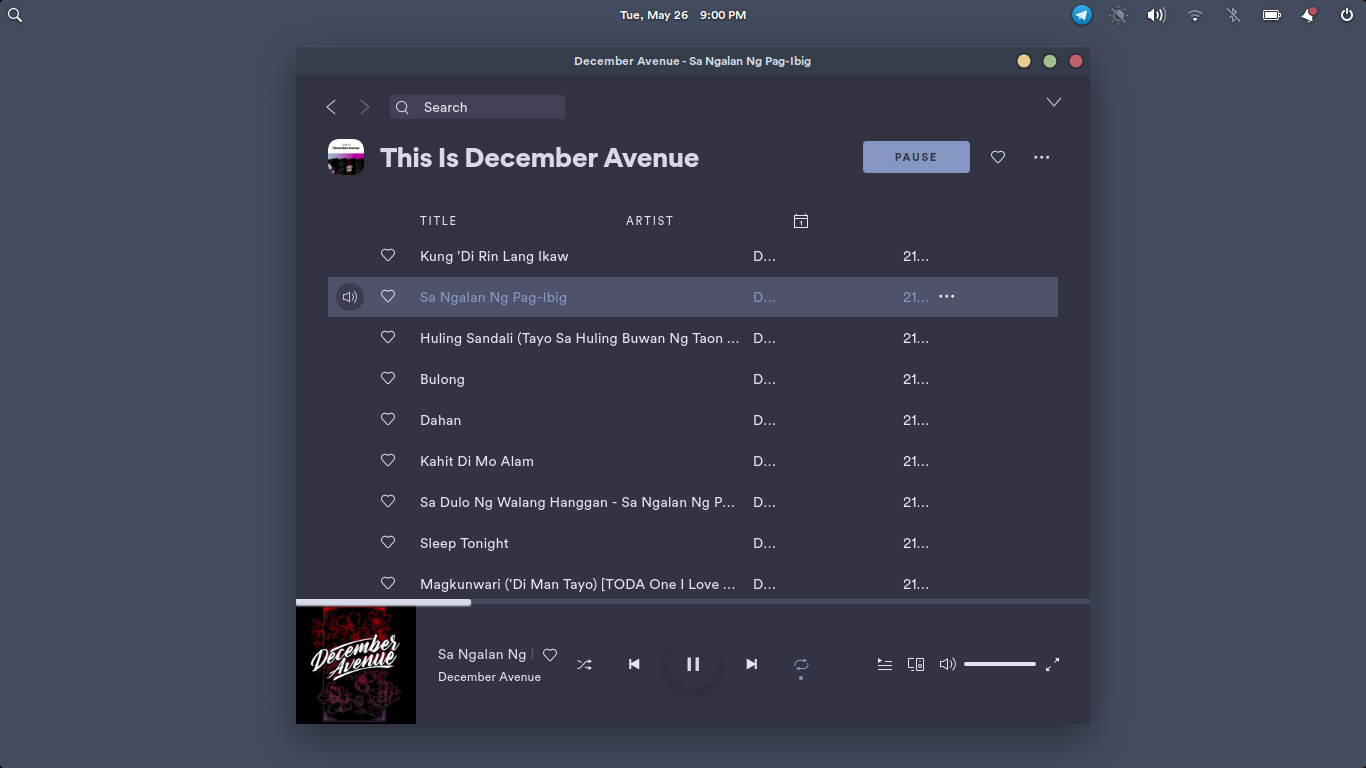
Task: Like the playlist with header heart icon
Action: pyautogui.click(x=998, y=157)
